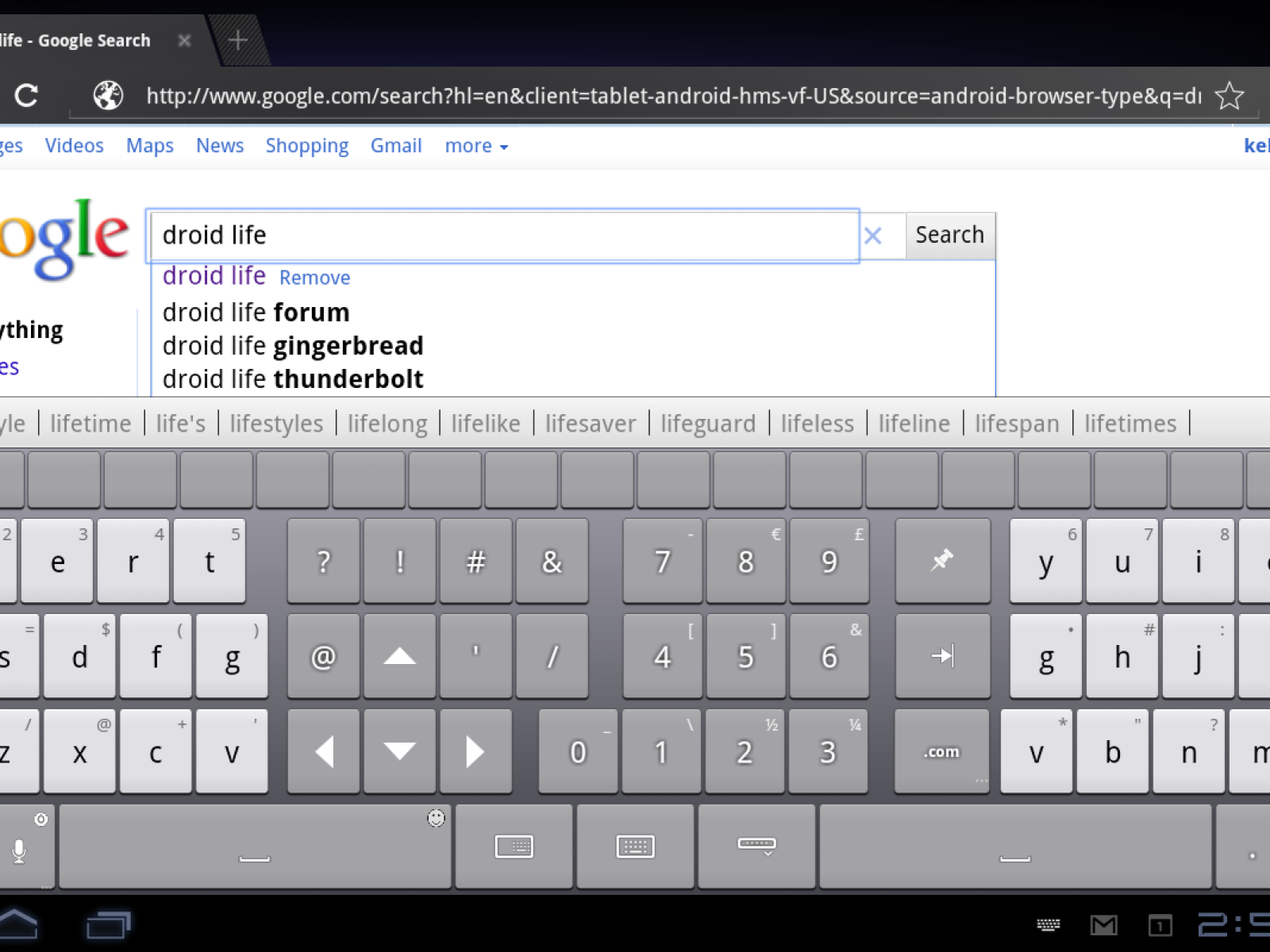Choose the word suggestion "lifelike"
This screenshot has width=1270, height=952.
point(486,424)
